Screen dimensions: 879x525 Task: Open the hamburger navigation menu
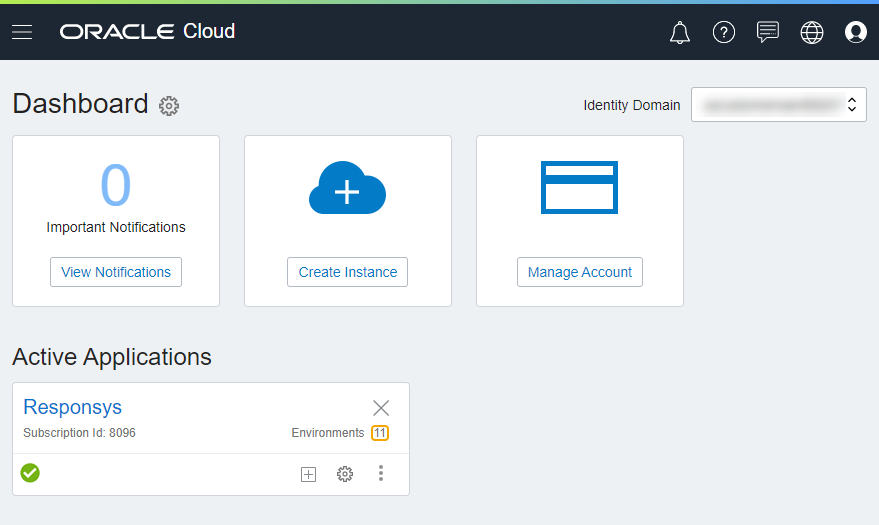22,32
